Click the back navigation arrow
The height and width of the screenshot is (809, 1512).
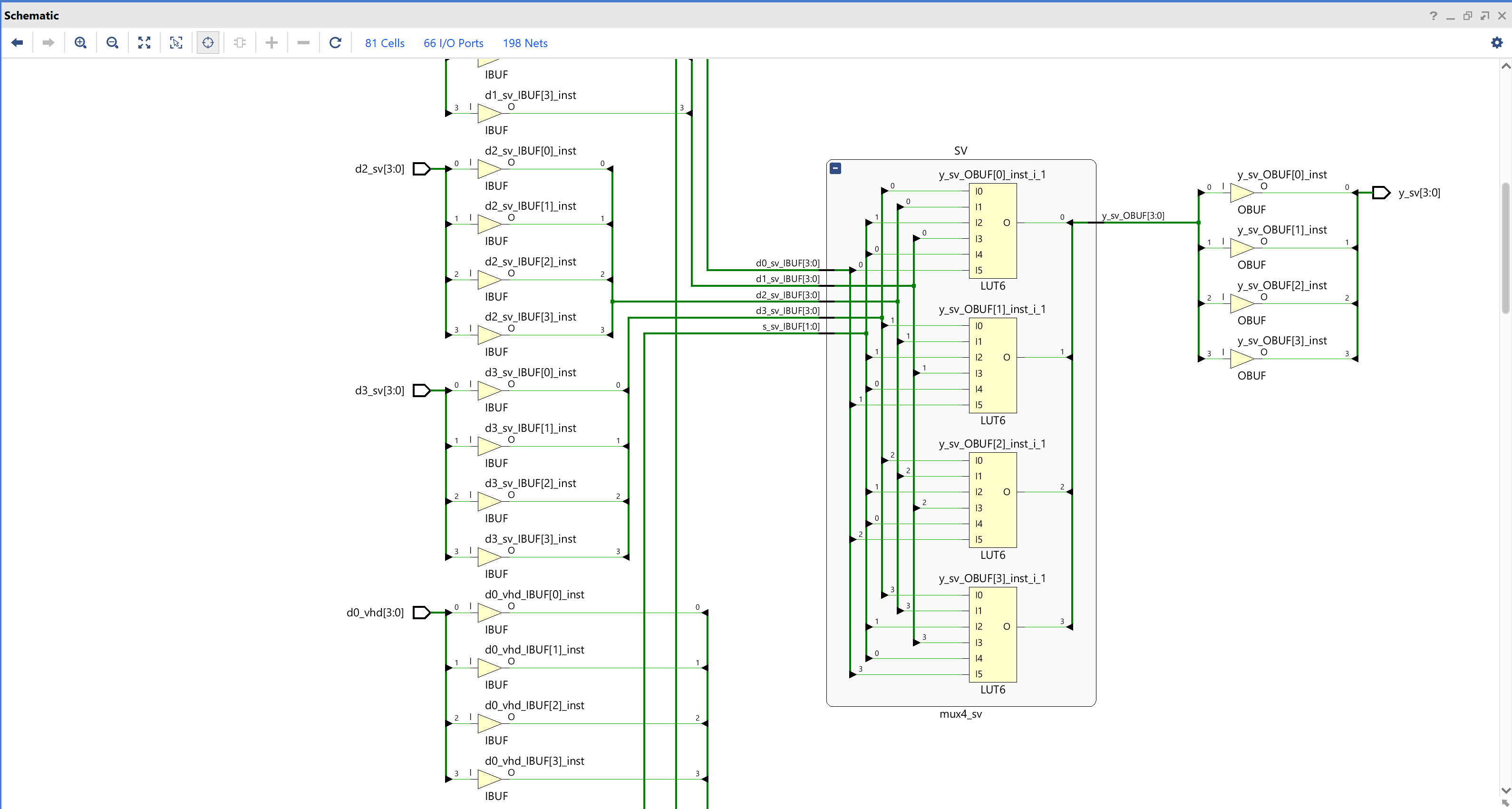pyautogui.click(x=17, y=42)
